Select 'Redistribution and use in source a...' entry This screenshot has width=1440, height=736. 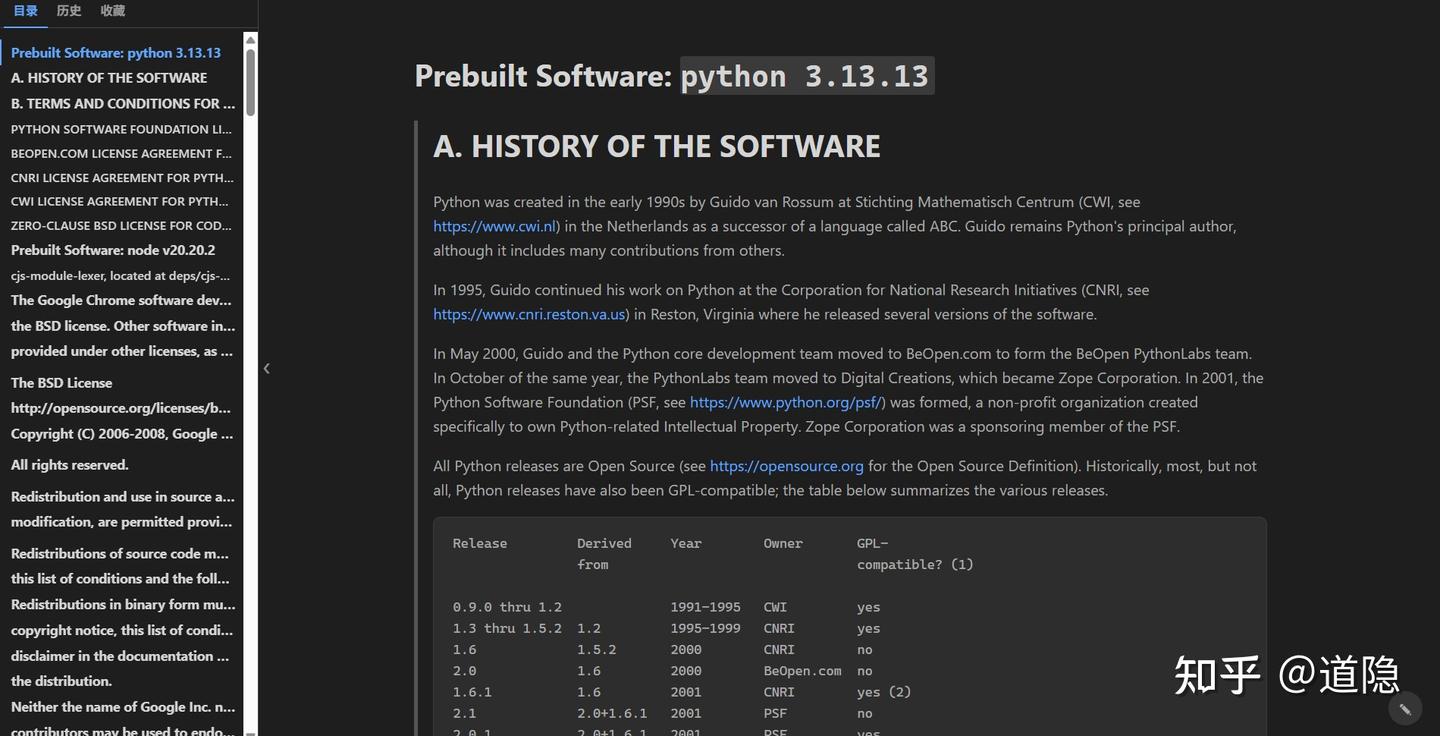(123, 497)
